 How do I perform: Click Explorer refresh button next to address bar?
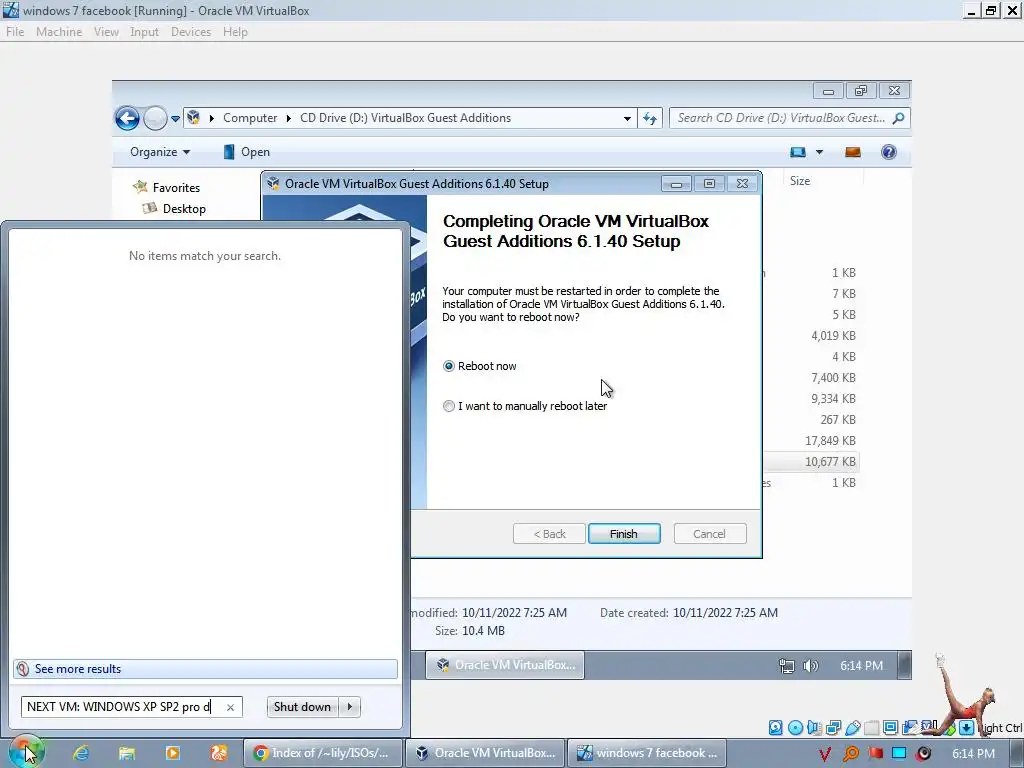pos(650,118)
